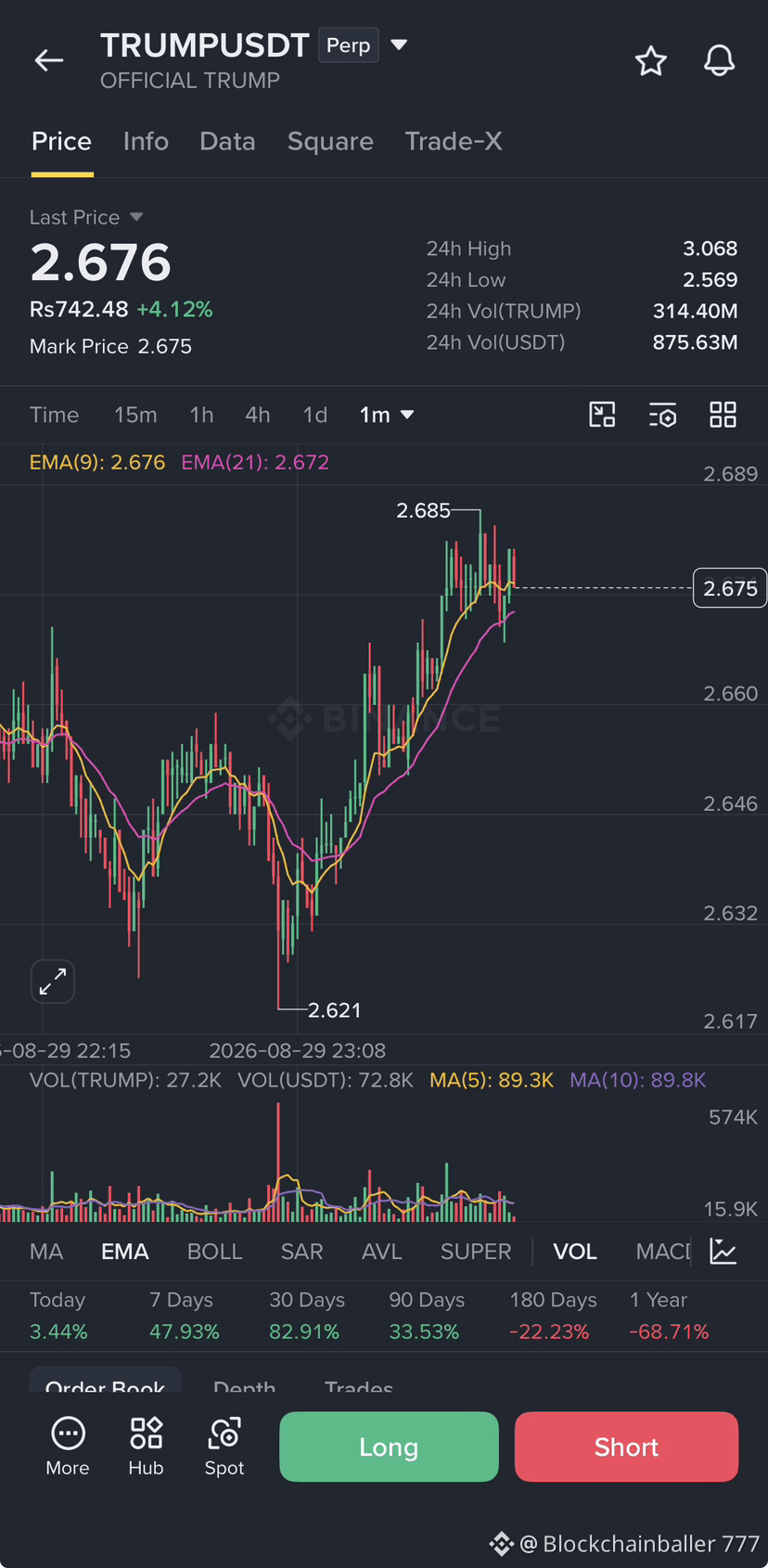Open price alert bell icon
Screen dimensions: 768x1568
coord(719,61)
